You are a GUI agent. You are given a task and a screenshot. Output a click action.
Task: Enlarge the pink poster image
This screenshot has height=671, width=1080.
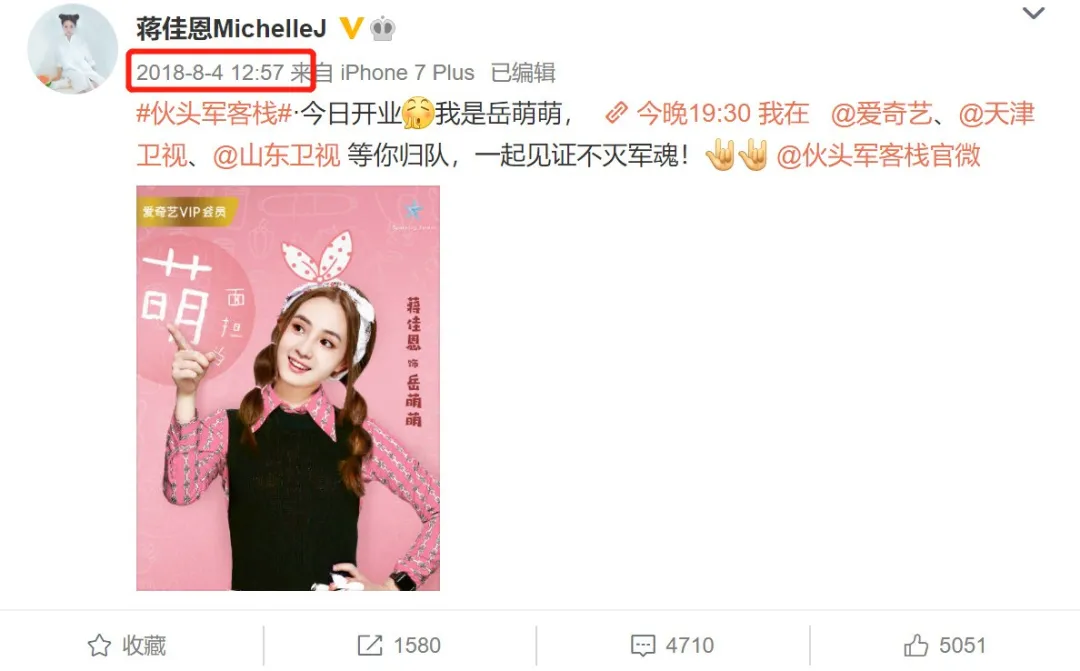coord(288,388)
